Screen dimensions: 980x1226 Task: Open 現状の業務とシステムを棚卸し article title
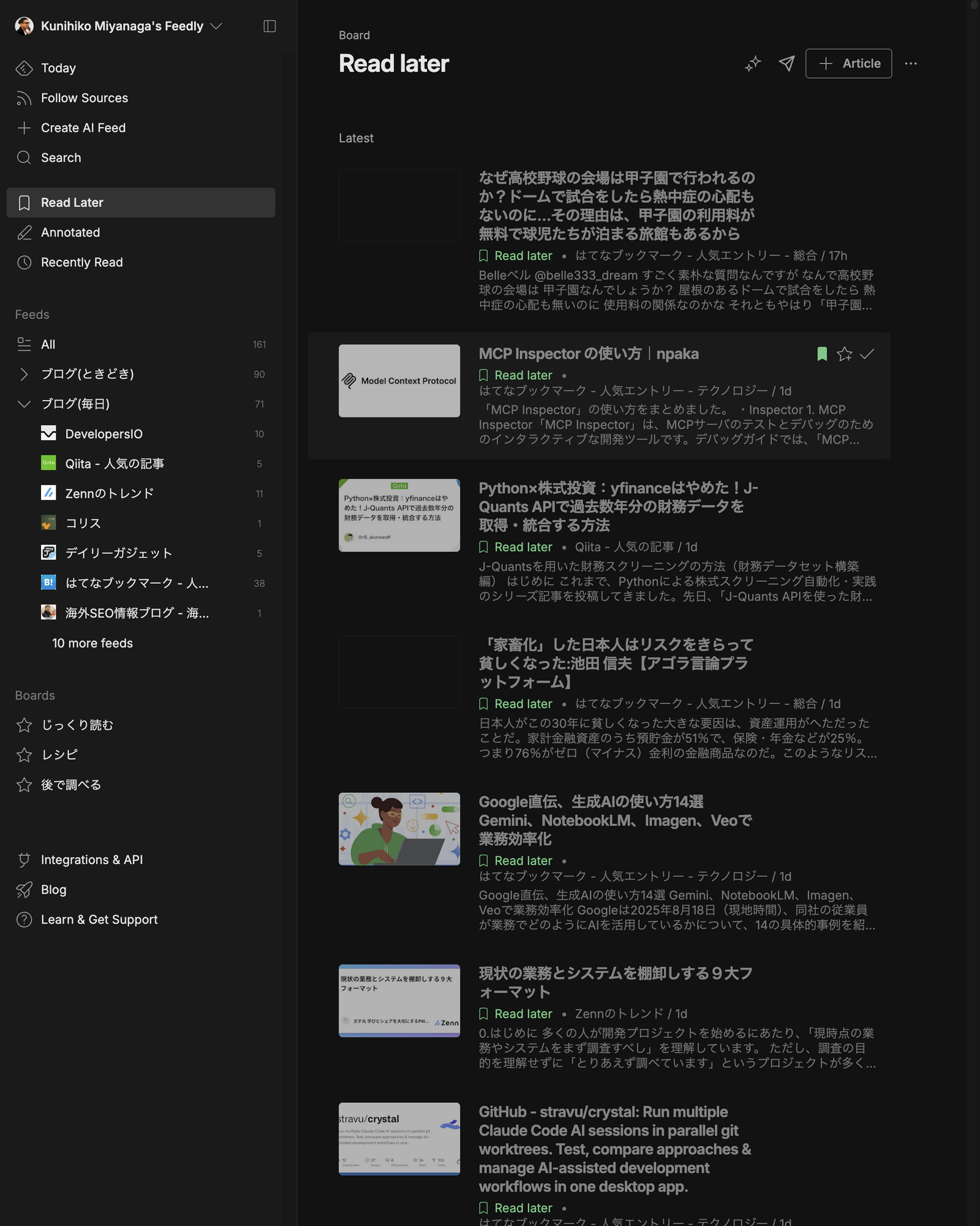coord(616,982)
